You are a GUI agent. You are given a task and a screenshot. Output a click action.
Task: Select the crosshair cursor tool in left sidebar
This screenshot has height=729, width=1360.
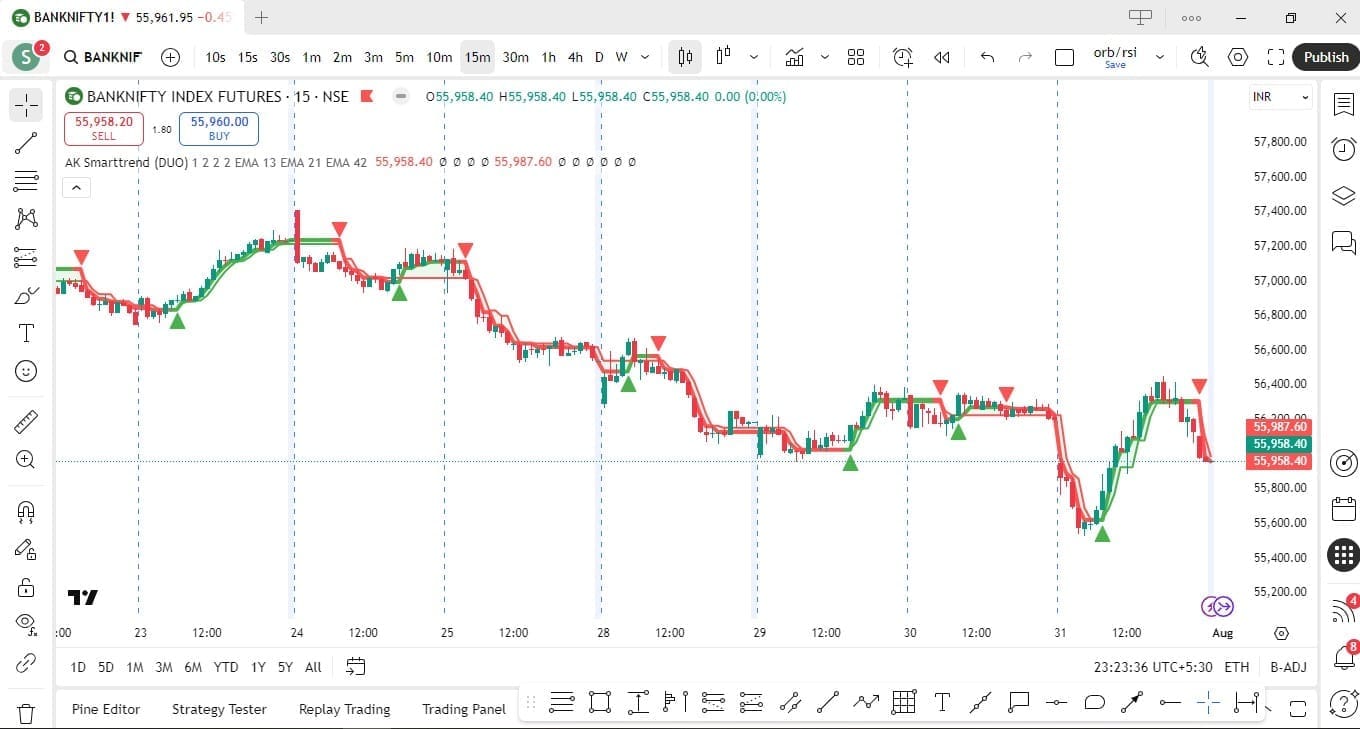click(x=26, y=105)
